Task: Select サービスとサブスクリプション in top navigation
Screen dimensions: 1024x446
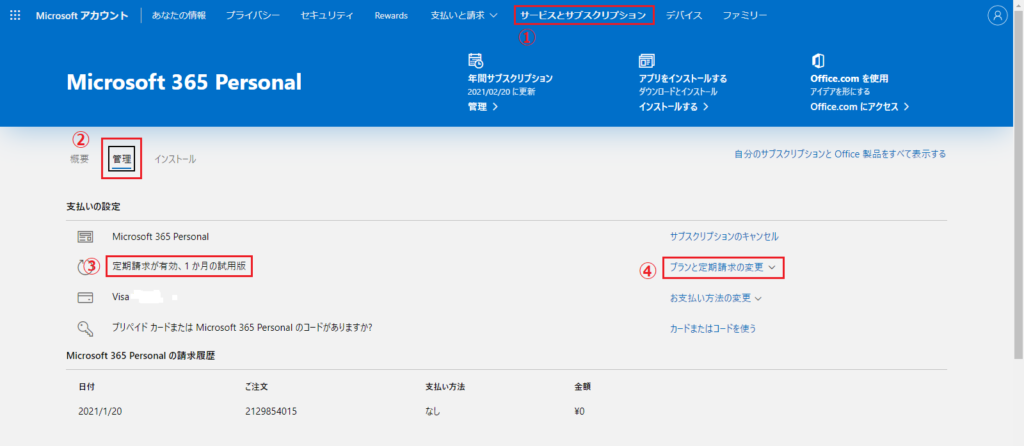Action: 583,16
